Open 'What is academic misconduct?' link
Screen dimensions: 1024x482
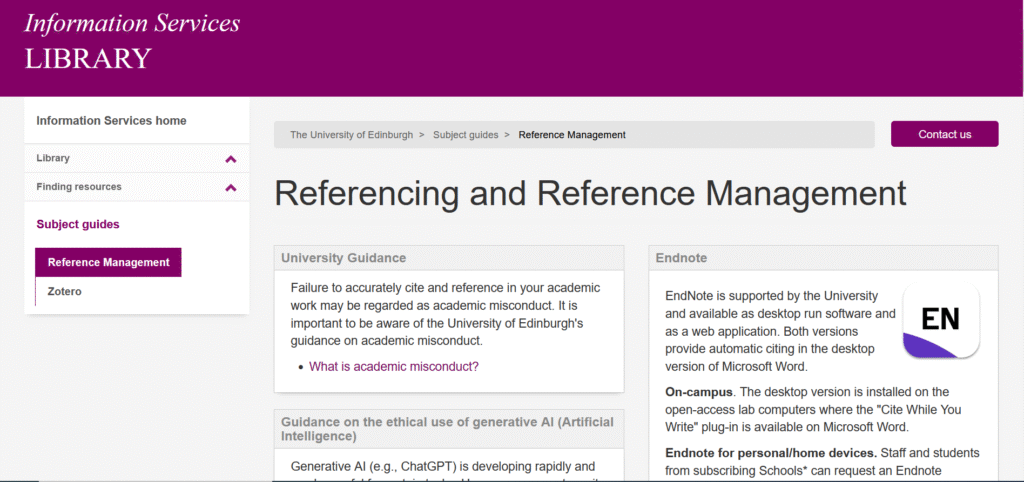coord(394,366)
